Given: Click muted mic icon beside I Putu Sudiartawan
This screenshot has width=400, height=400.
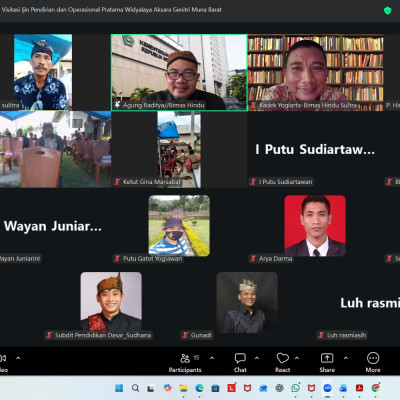Looking at the screenshot, I should point(253,182).
